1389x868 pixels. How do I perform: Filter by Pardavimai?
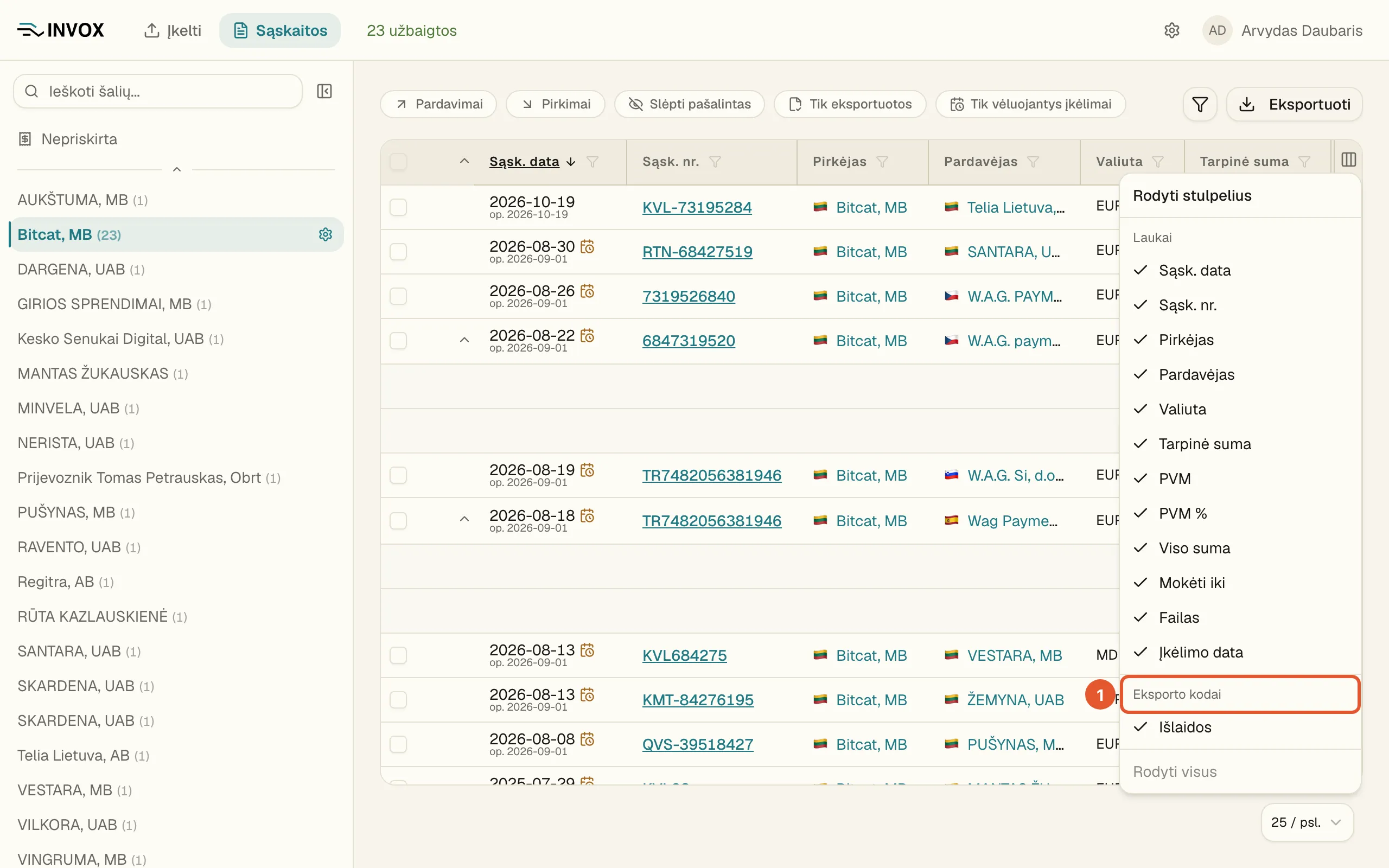point(438,104)
